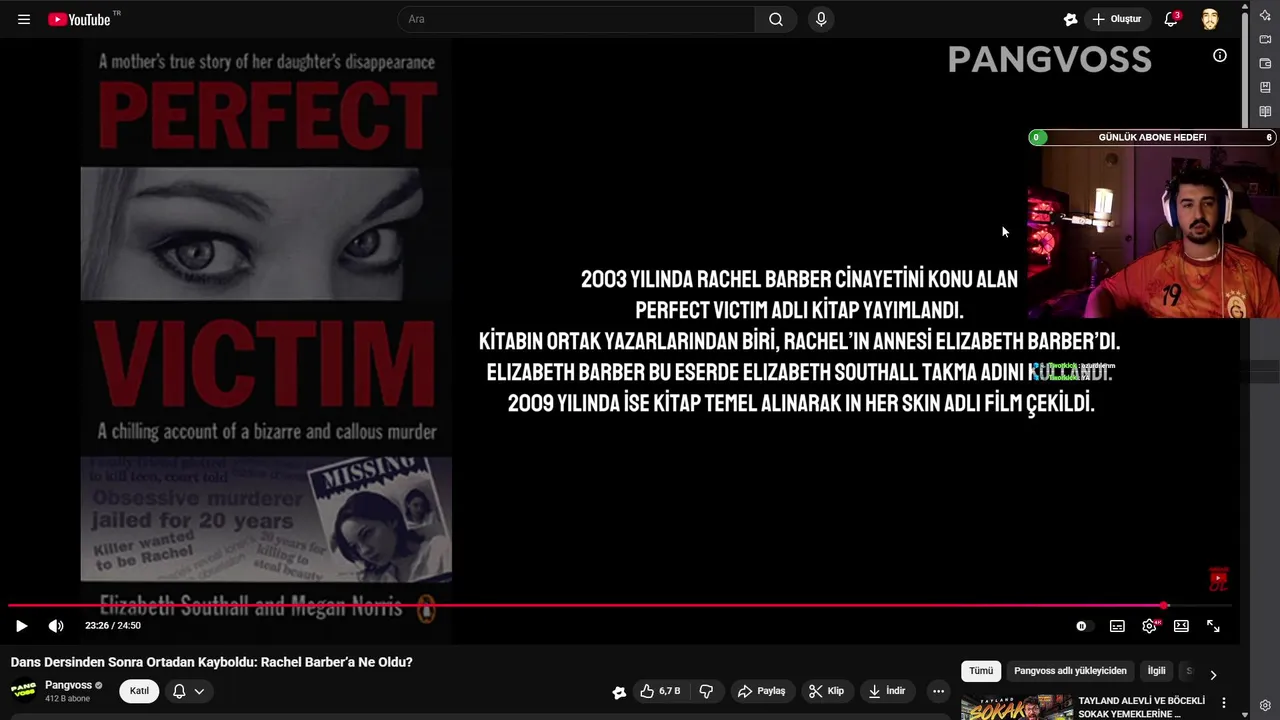The width and height of the screenshot is (1280, 720).
Task: Click the Katıl join button
Action: click(x=139, y=691)
